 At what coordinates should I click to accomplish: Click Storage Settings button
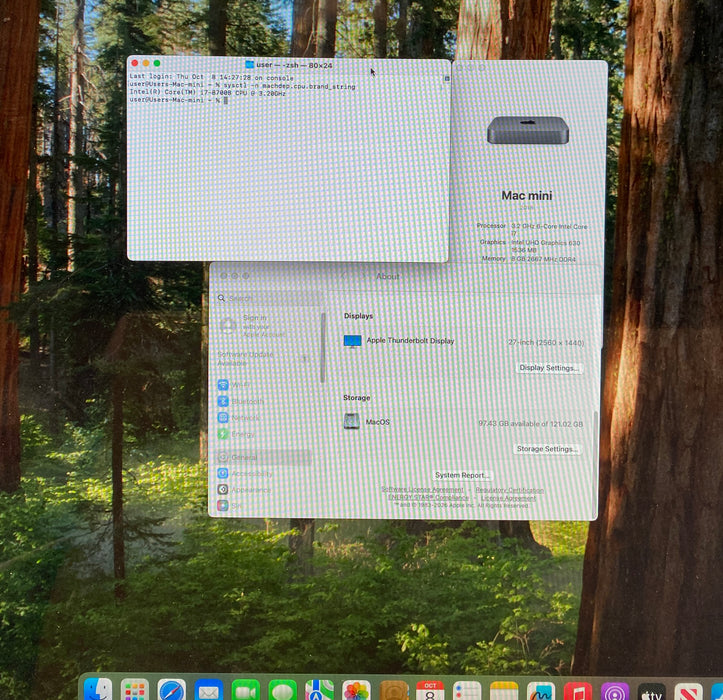click(547, 449)
